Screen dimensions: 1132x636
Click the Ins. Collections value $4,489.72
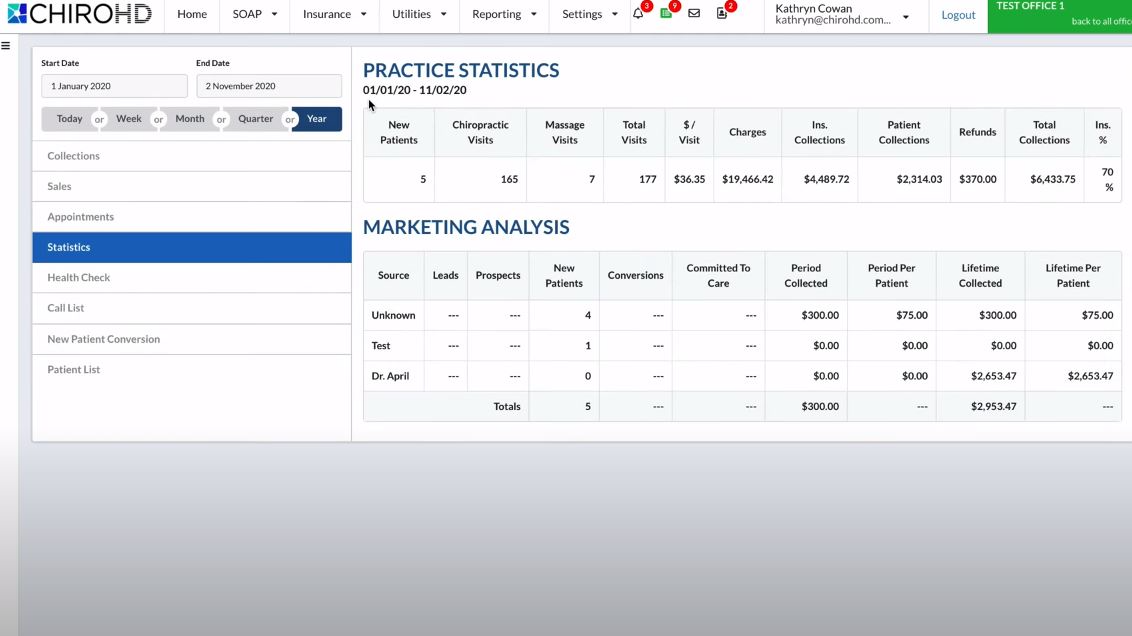pos(826,179)
